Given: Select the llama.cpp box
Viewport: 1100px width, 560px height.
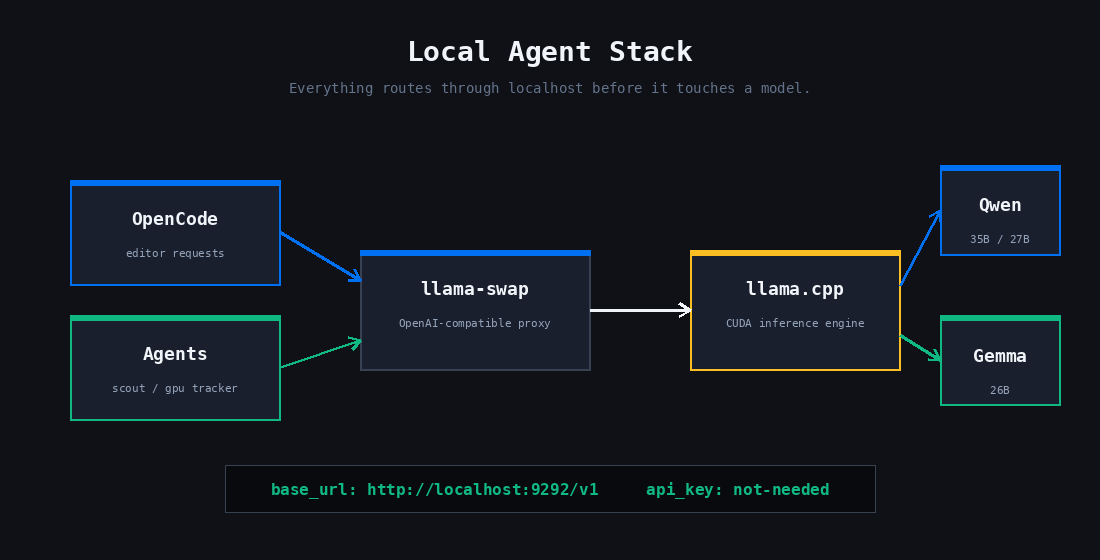Looking at the screenshot, I should (x=796, y=310).
